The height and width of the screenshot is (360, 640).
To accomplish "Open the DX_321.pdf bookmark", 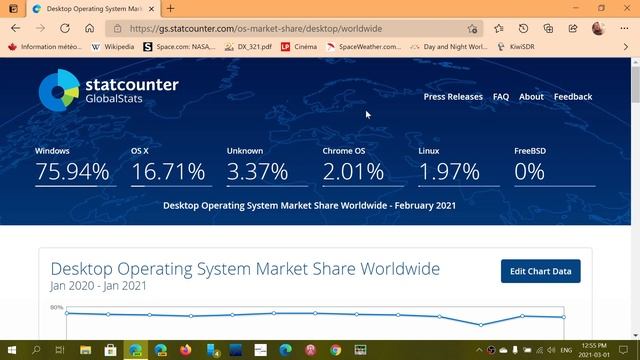I will (x=248, y=47).
